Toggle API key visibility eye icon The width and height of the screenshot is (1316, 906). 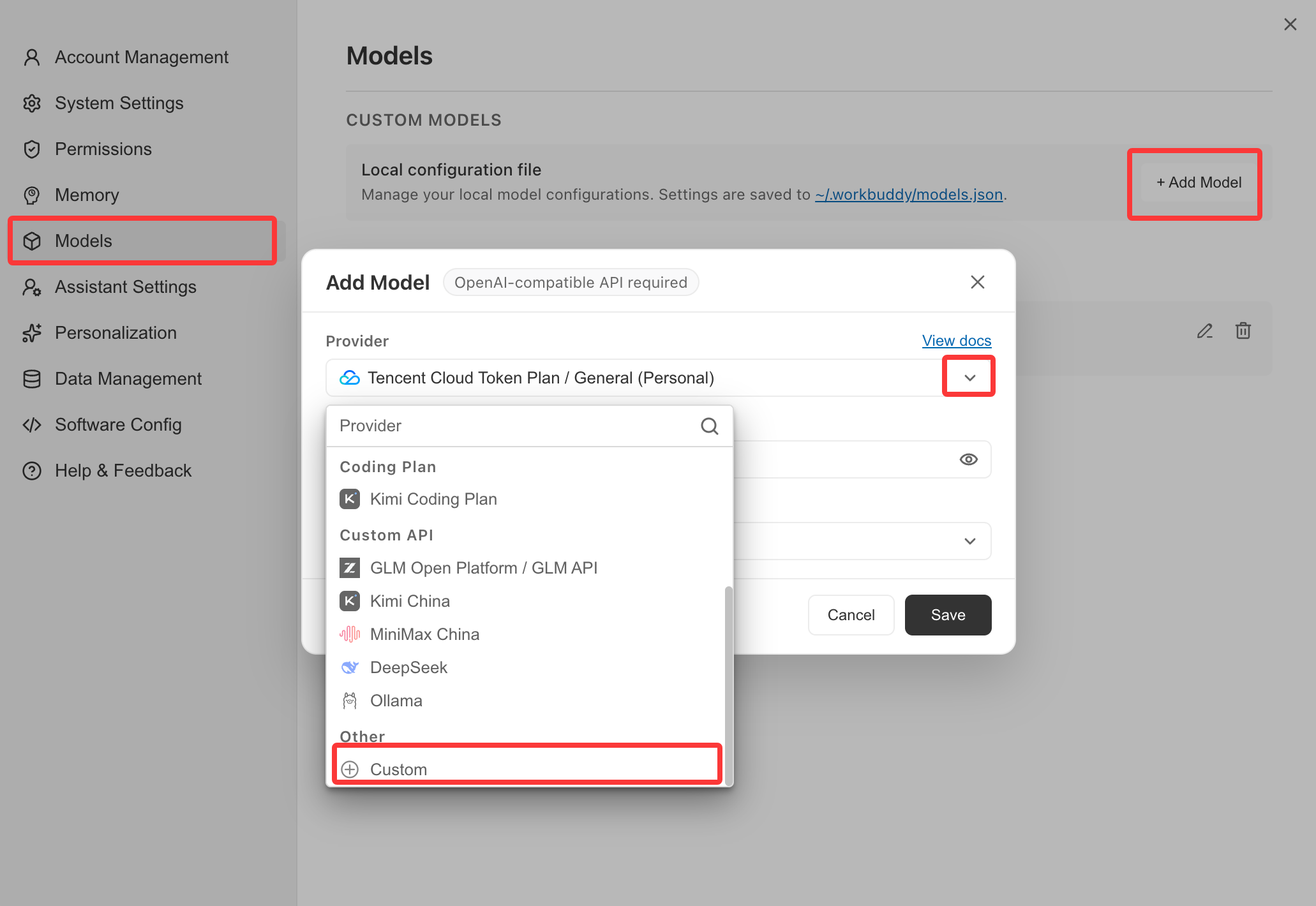point(969,459)
